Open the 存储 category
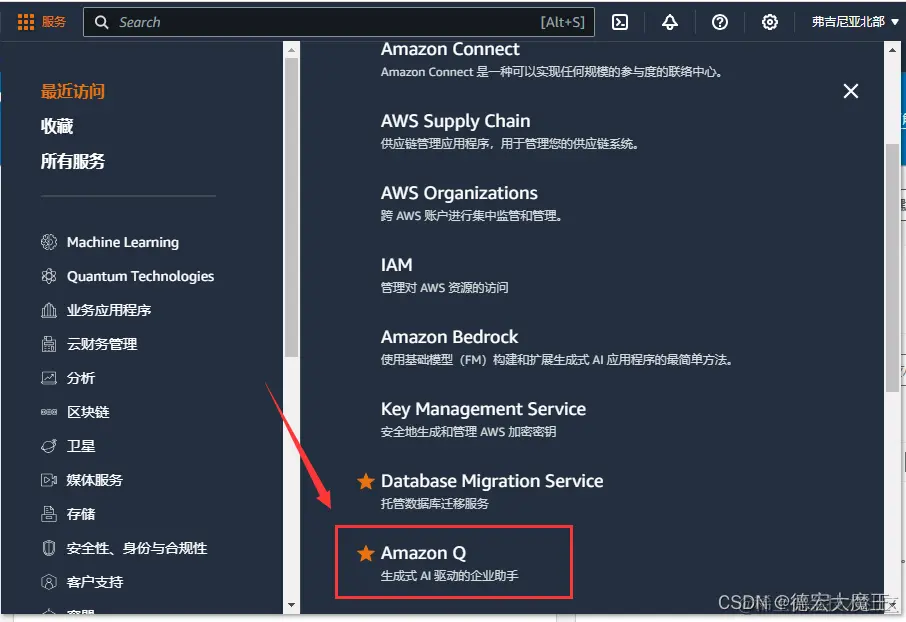The width and height of the screenshot is (906, 622). [x=81, y=514]
